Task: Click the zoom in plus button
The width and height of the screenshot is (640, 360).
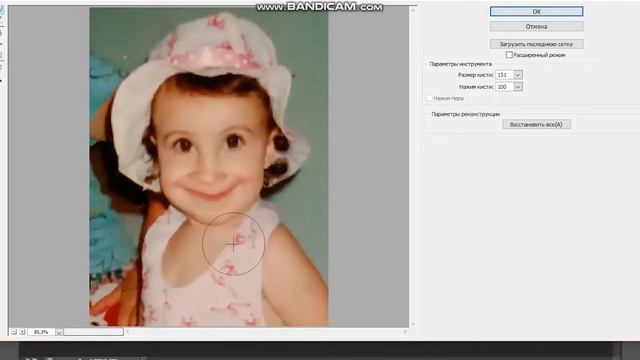Action: pos(22,332)
